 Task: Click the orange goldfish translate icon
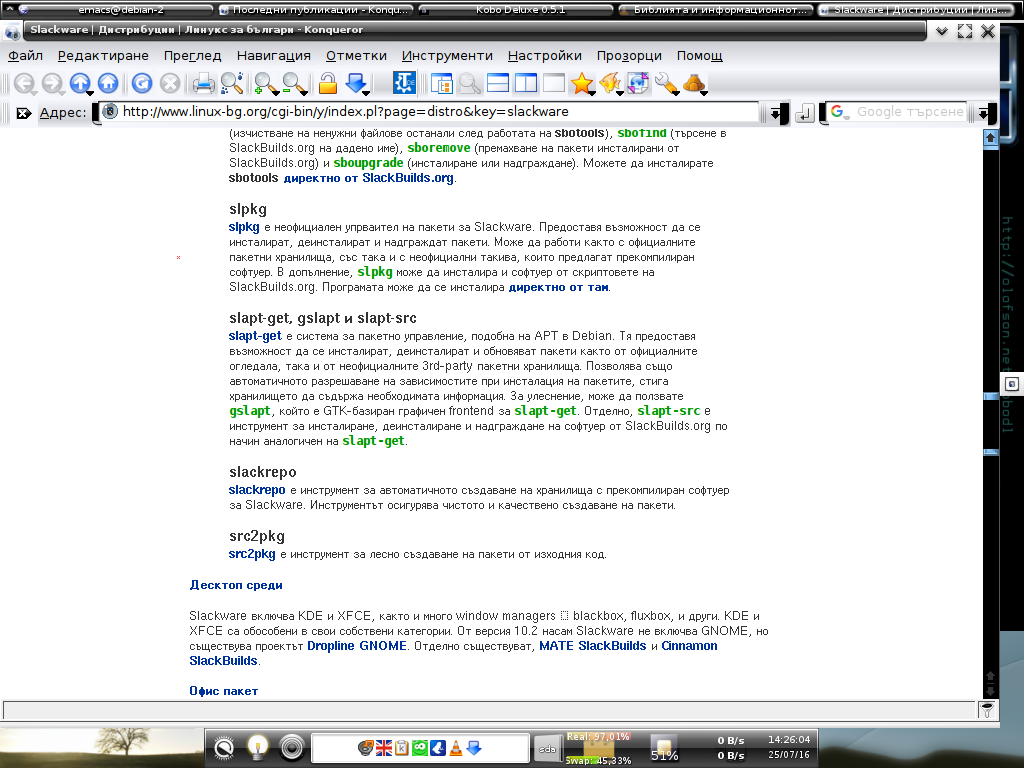(x=610, y=84)
